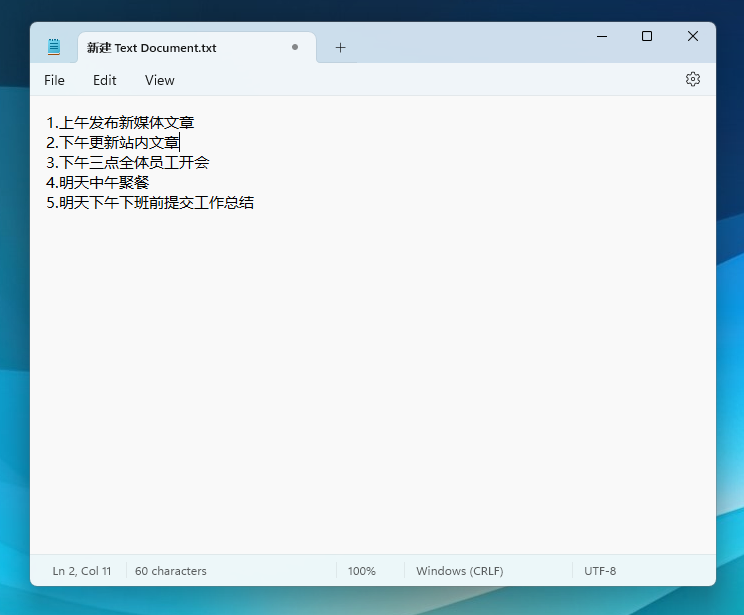Select the 新建 Text Document.txt tab
Screen dimensions: 744x615
pos(196,47)
